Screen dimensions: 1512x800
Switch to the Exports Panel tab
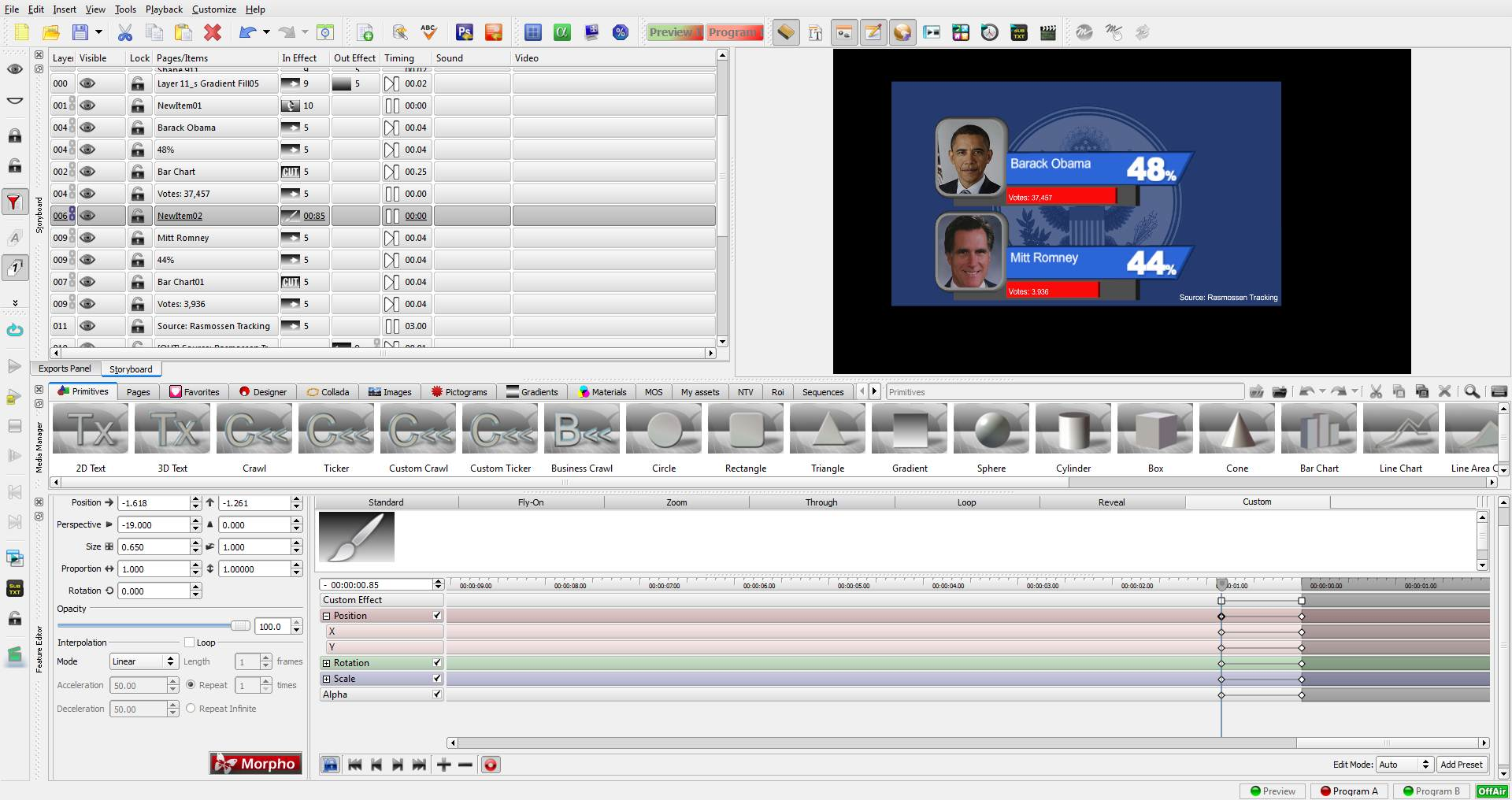click(x=65, y=369)
